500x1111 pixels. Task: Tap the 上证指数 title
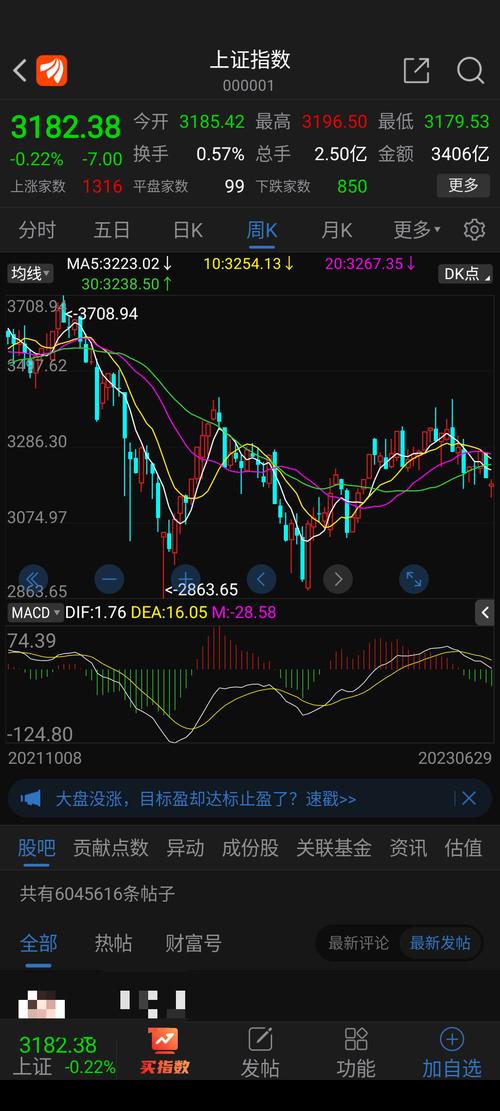250,60
